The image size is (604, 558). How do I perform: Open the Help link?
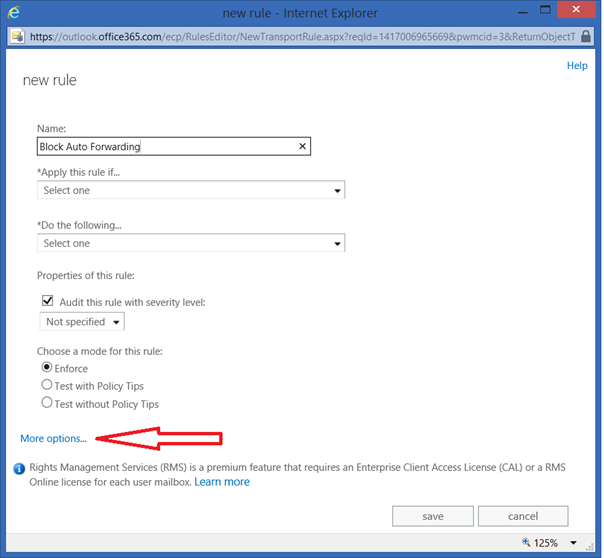click(577, 66)
